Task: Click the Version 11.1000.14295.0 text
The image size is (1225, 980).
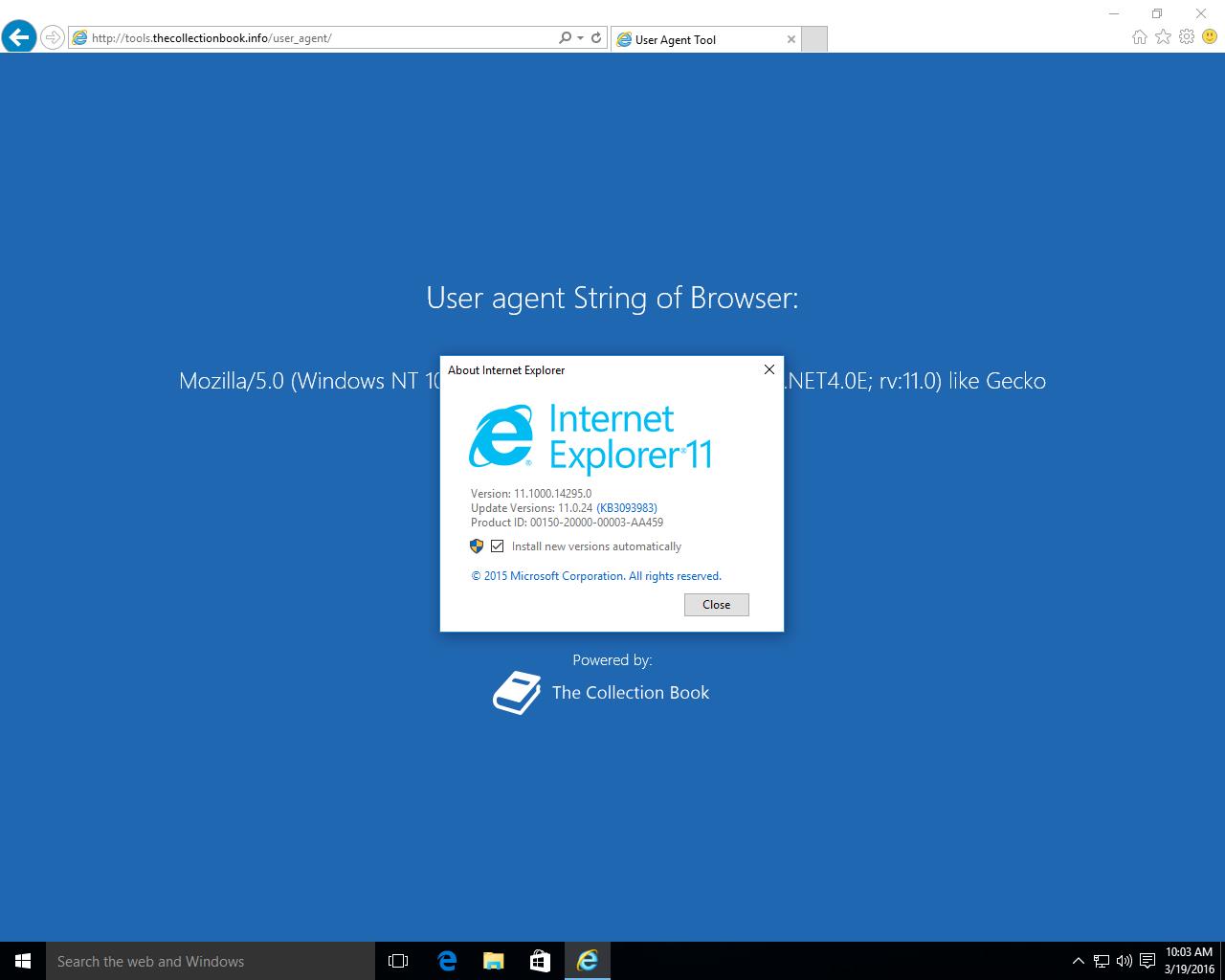Action: tap(531, 494)
